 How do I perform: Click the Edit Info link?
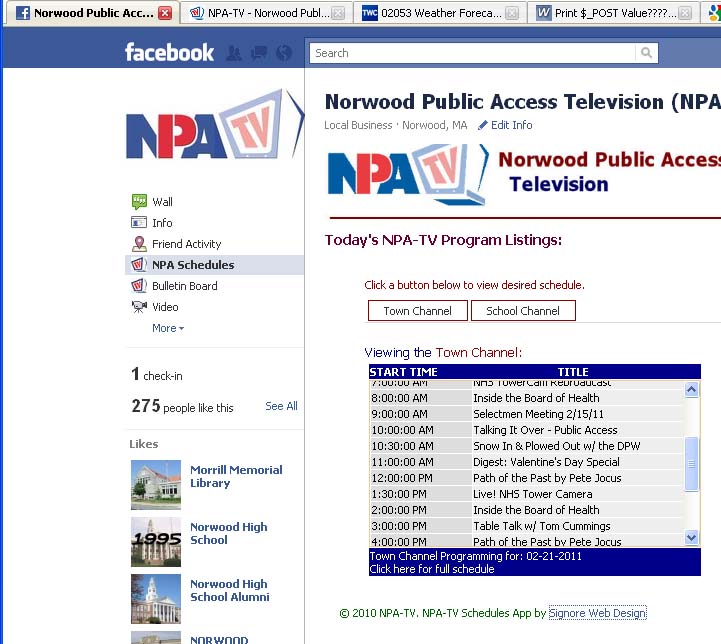pyautogui.click(x=511, y=125)
